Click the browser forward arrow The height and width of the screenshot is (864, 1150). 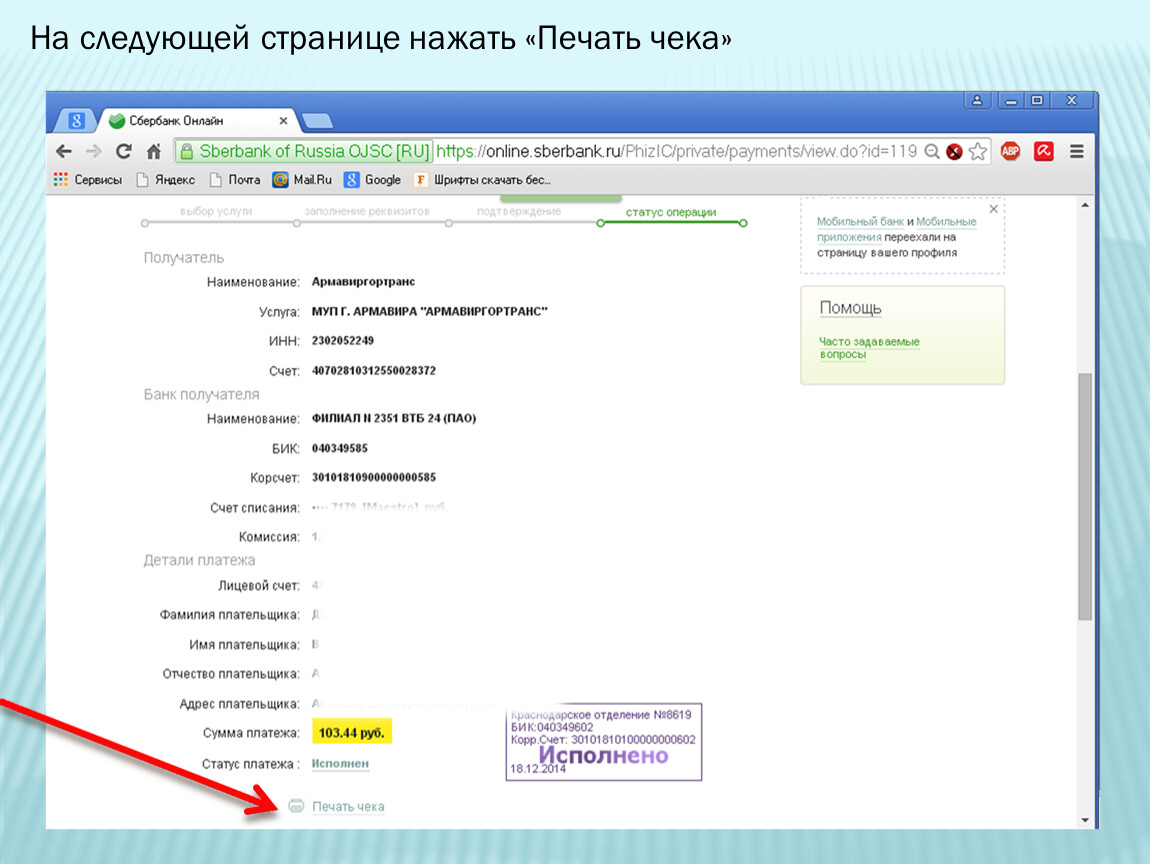[x=94, y=151]
